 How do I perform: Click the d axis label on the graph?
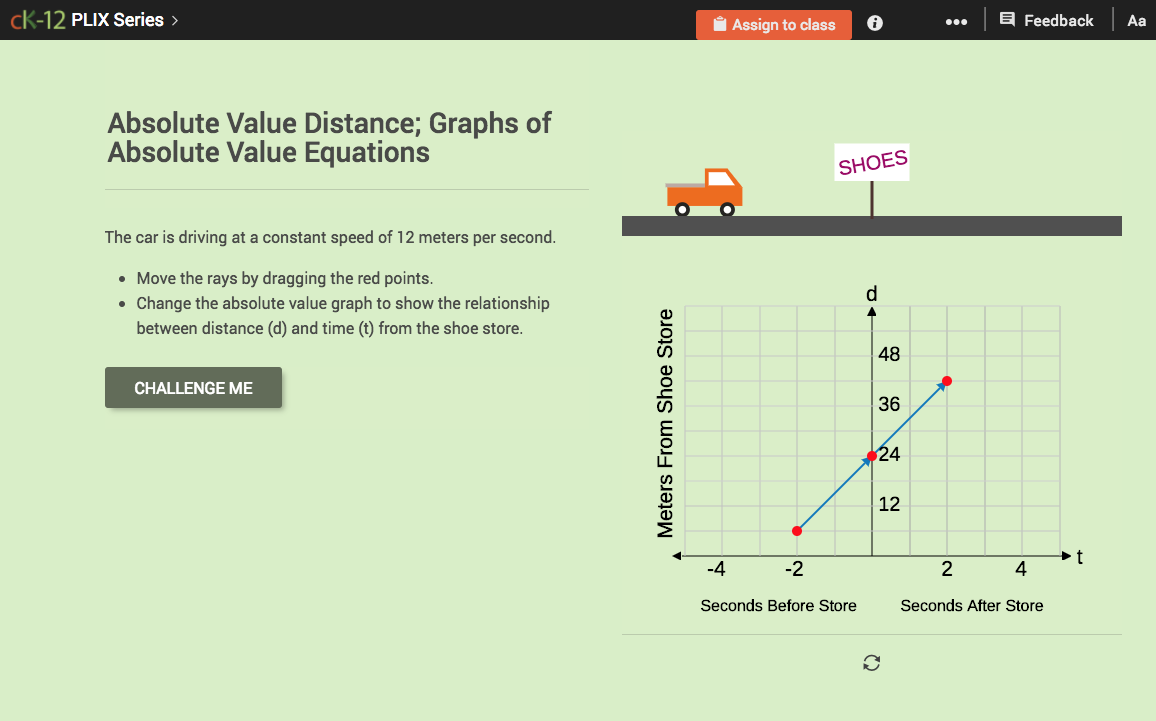click(871, 294)
